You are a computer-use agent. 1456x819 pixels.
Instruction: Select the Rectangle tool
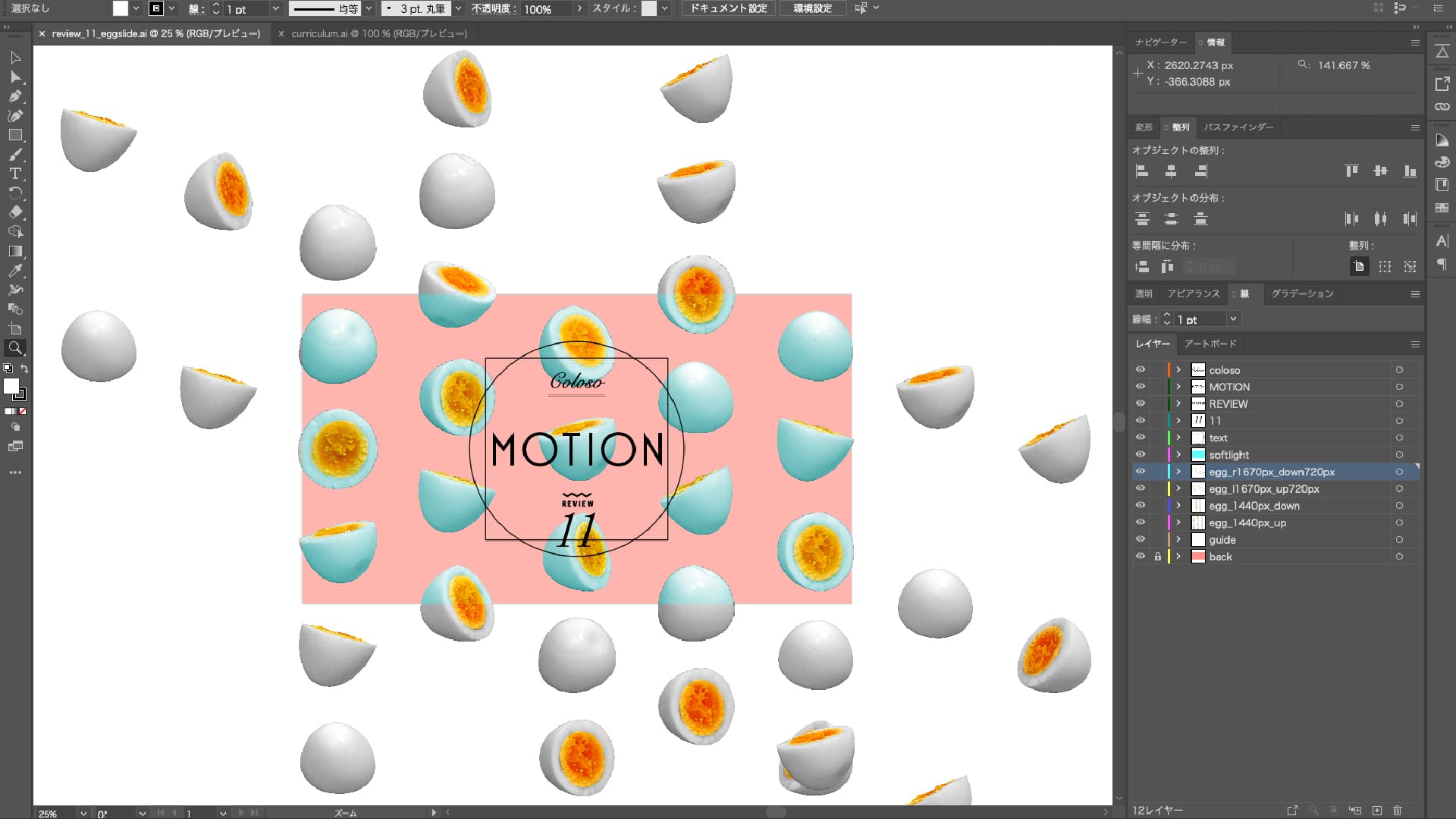pyautogui.click(x=15, y=135)
